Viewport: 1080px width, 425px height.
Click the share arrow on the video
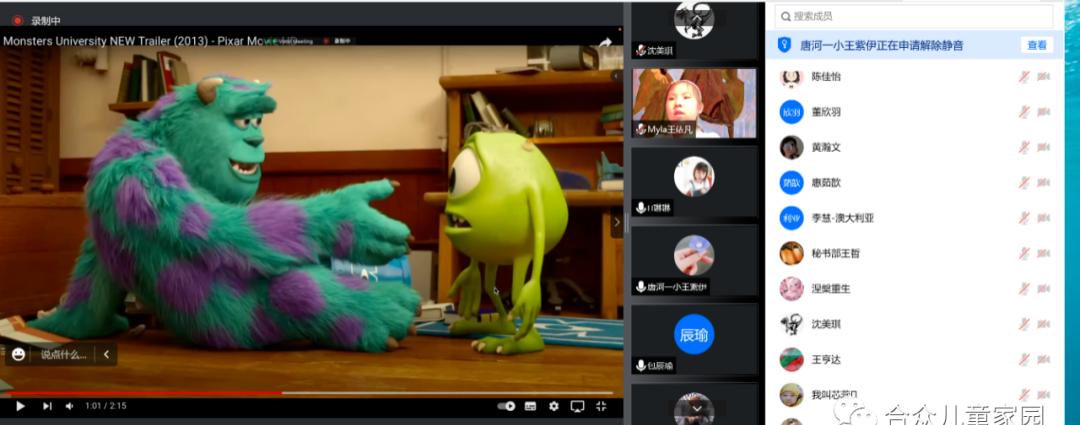[605, 43]
